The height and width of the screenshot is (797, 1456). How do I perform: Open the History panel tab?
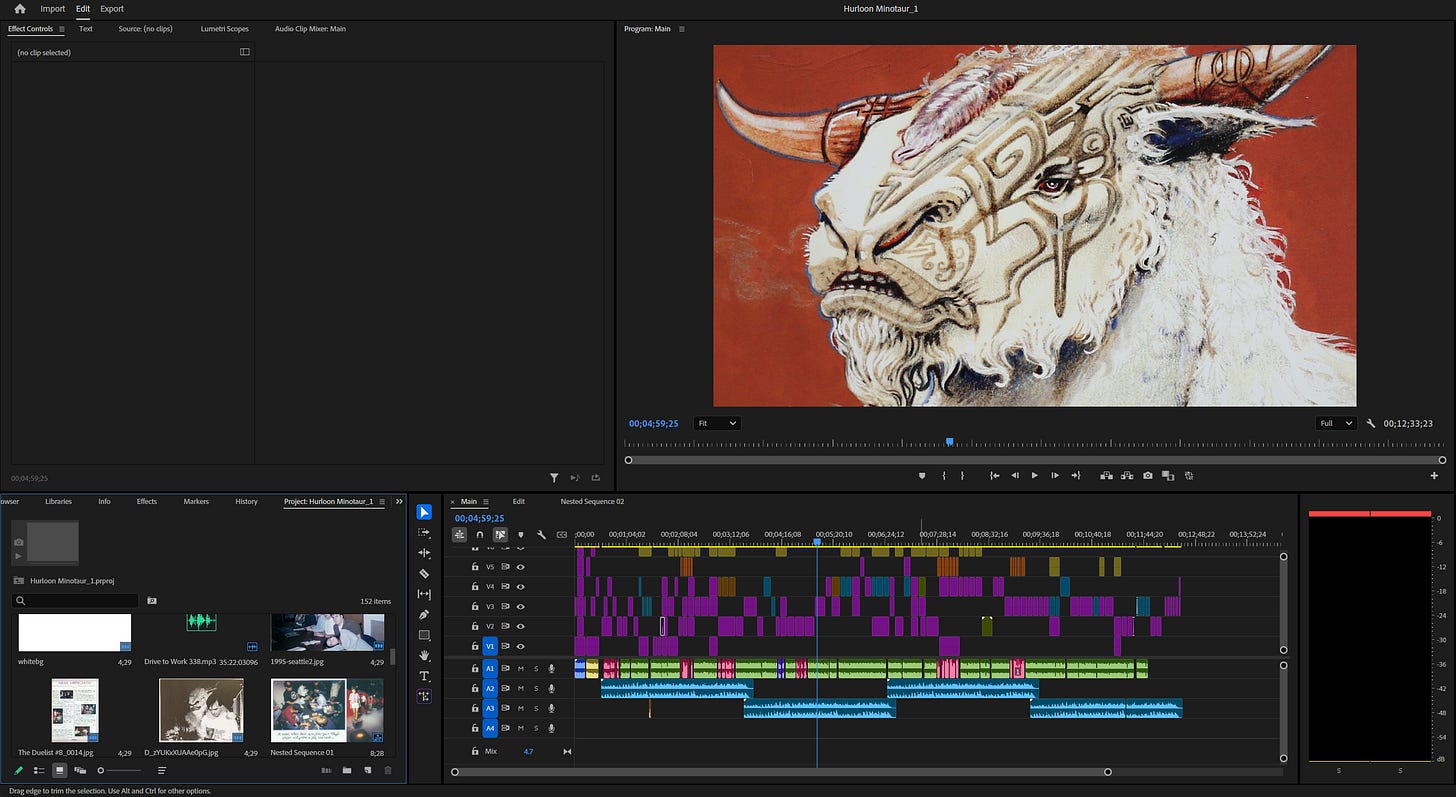point(246,502)
